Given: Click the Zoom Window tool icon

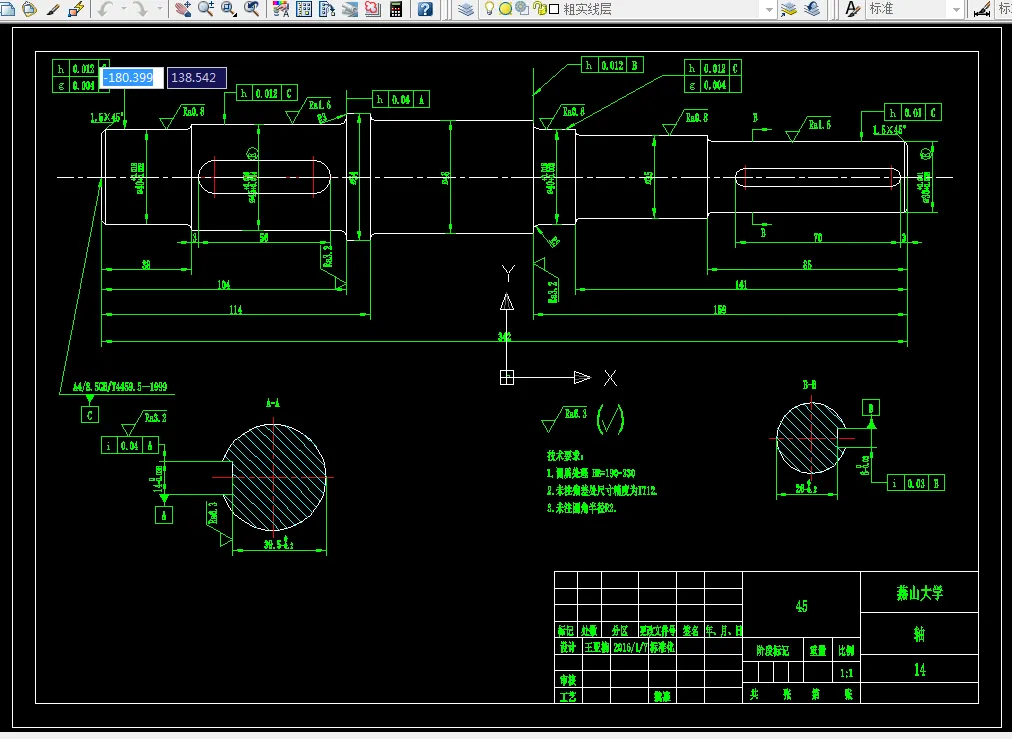Looking at the screenshot, I should coord(228,9).
